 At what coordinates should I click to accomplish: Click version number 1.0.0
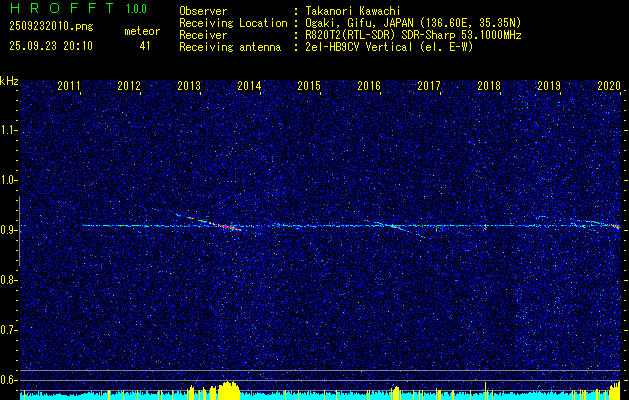pos(136,9)
